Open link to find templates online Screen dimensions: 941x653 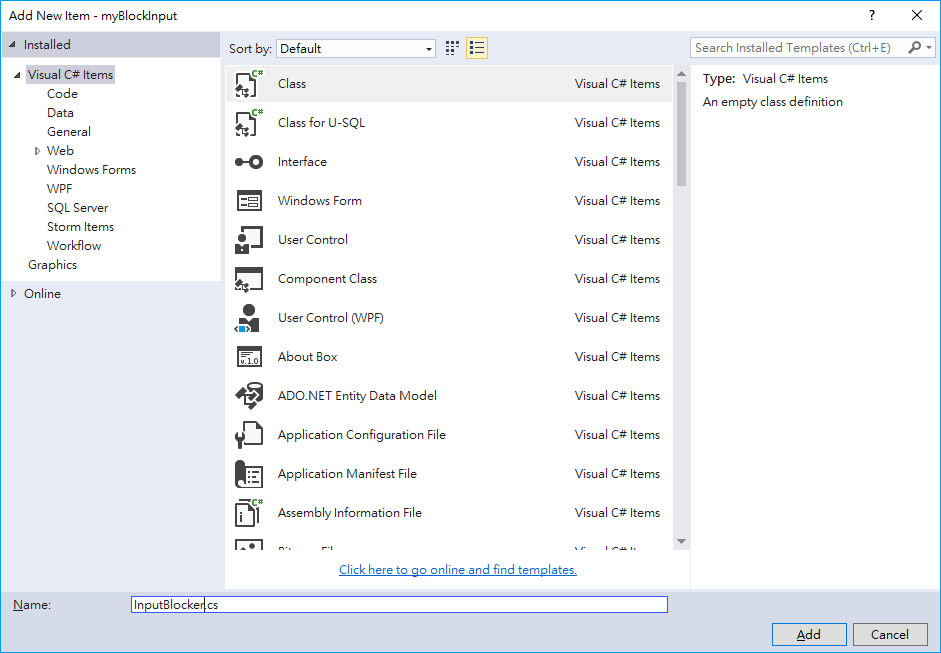458,570
